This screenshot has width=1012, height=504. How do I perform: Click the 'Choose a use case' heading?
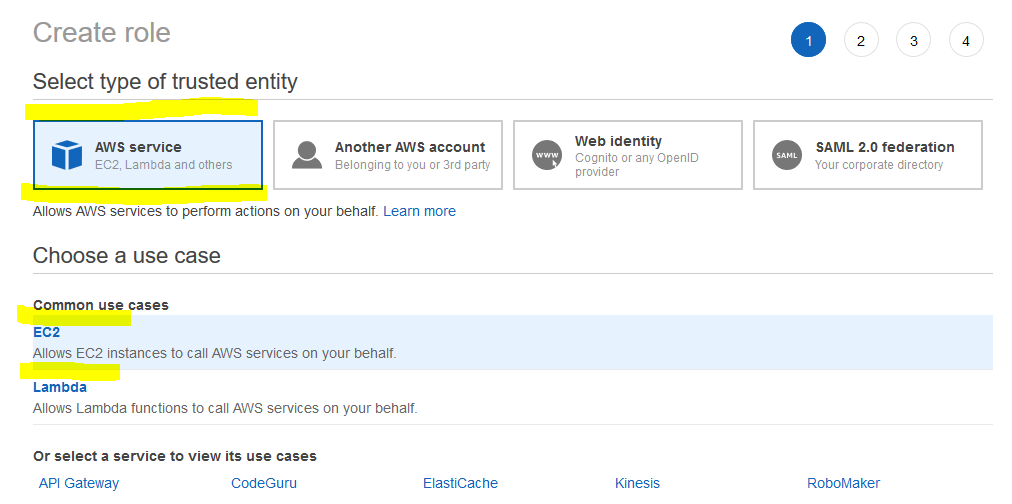[x=127, y=256]
